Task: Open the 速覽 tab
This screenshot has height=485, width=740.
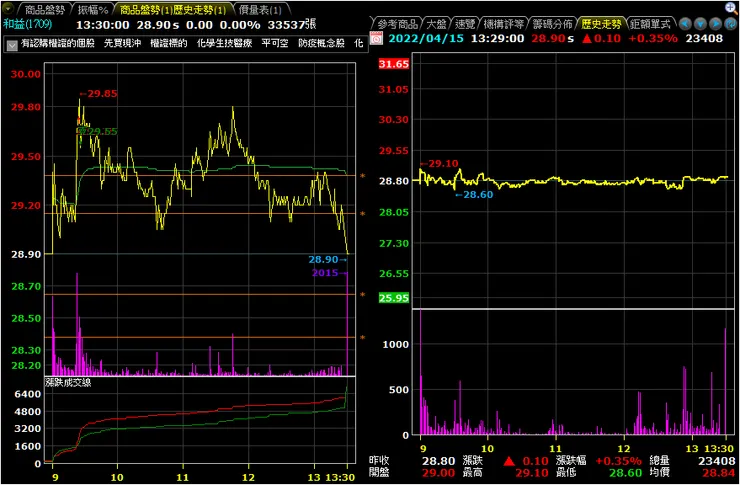Action: (465, 24)
